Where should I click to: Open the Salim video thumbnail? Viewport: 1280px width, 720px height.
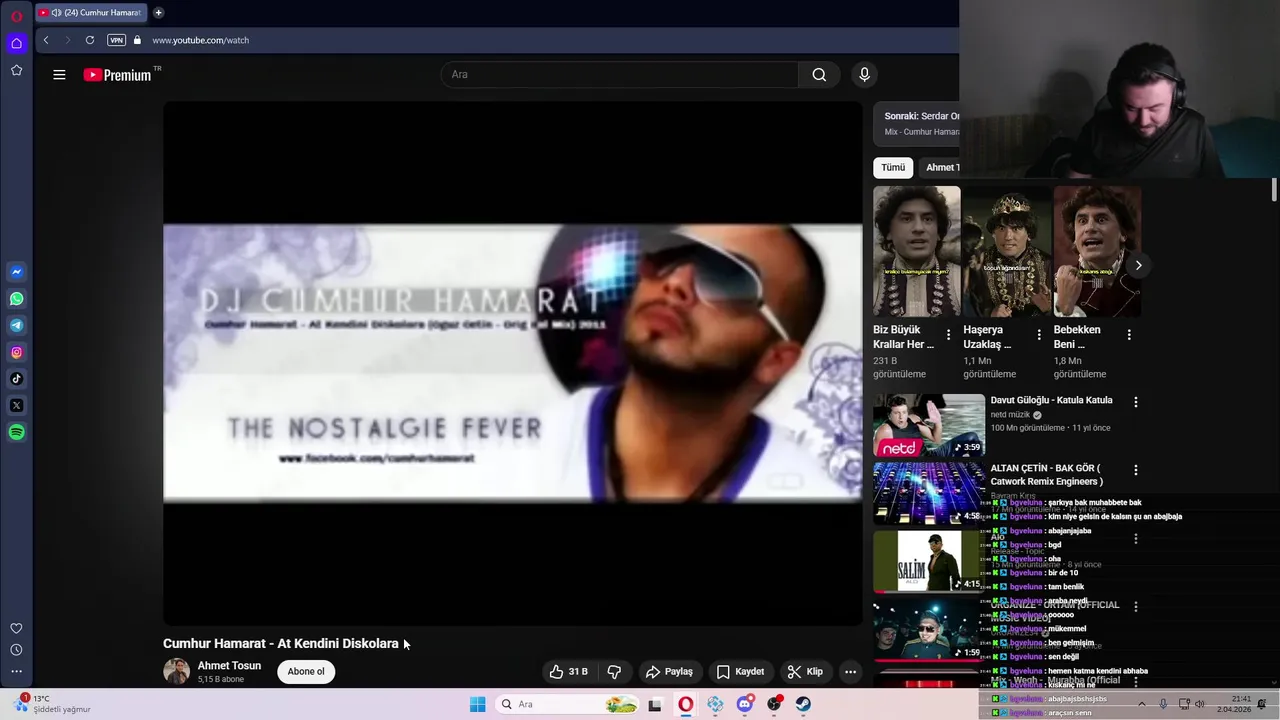pyautogui.click(x=929, y=561)
